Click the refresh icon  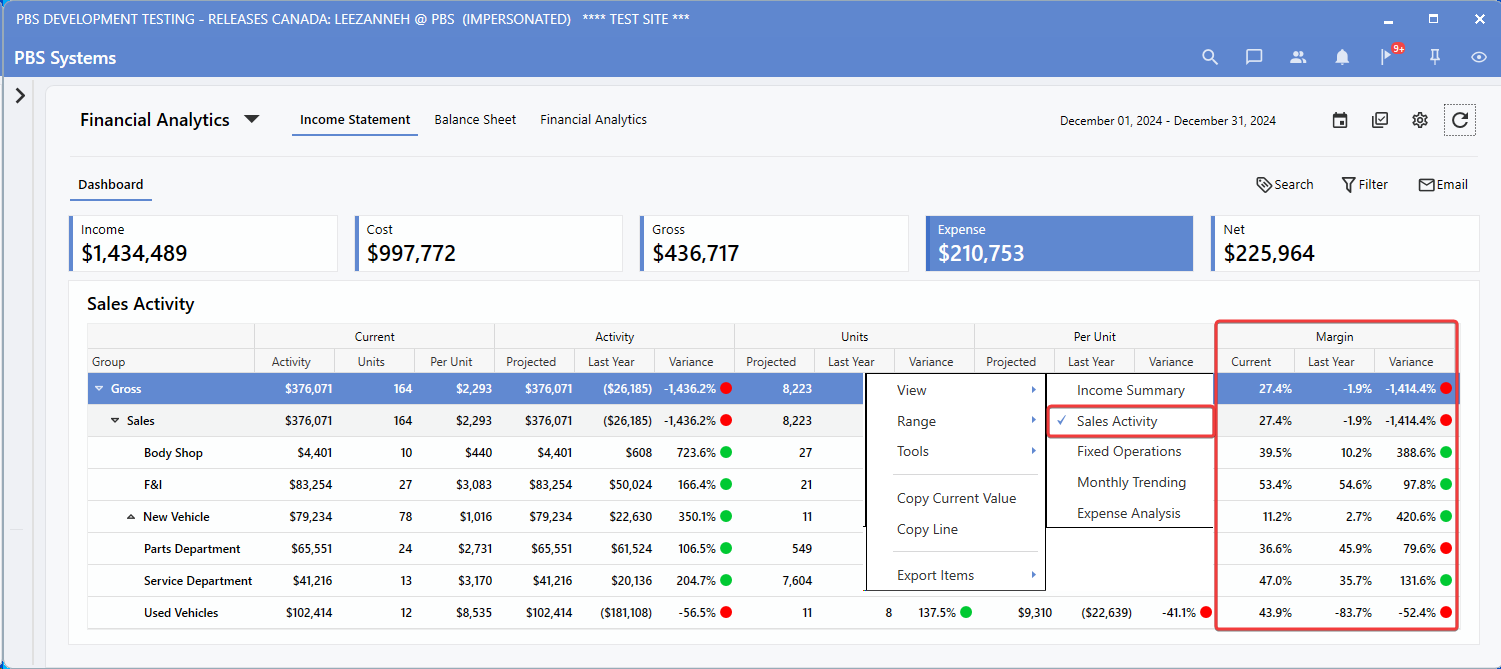1460,120
